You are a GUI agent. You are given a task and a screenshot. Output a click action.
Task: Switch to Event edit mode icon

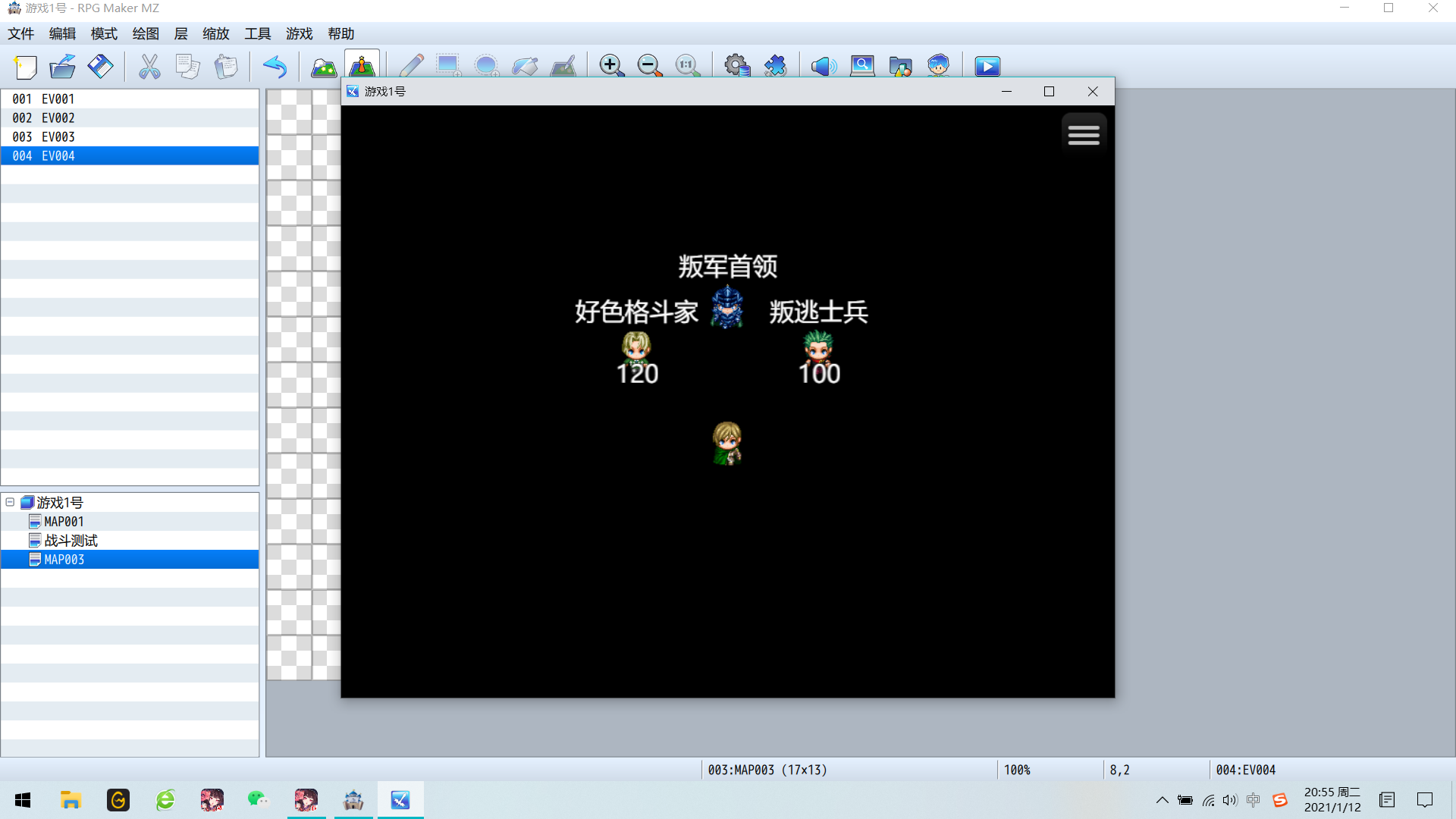362,65
